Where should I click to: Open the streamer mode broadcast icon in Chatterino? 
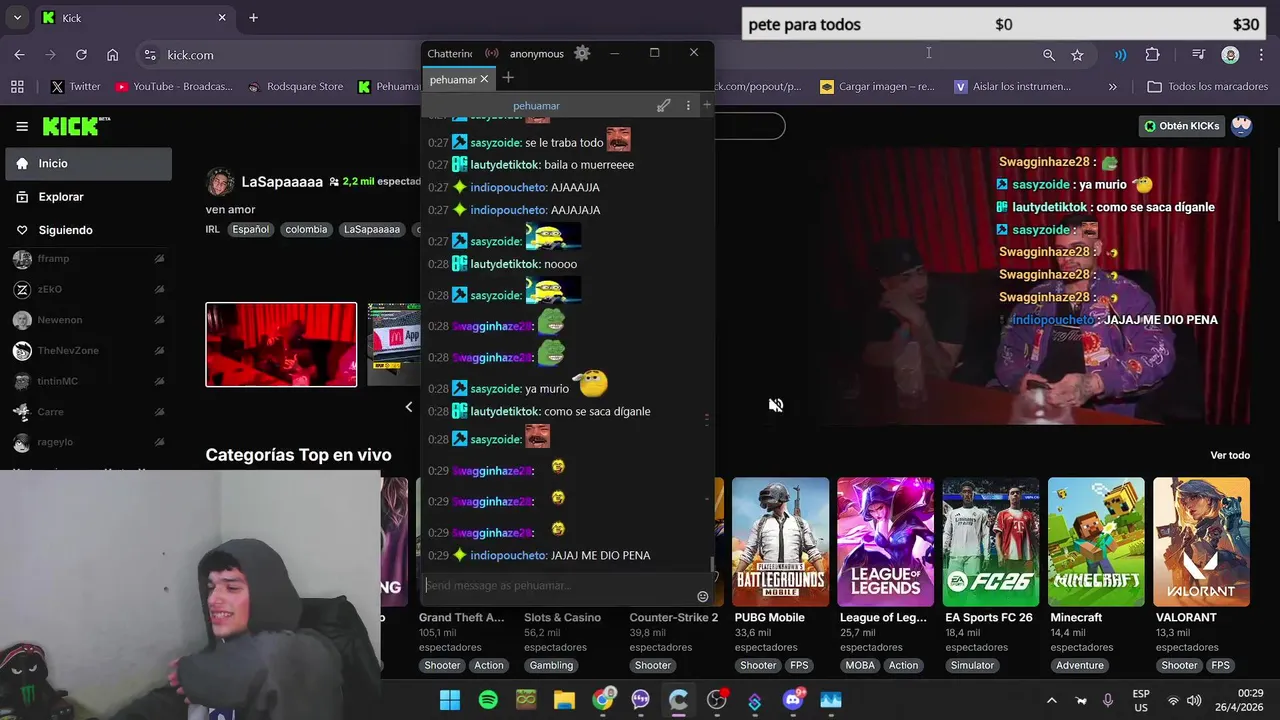pos(492,54)
